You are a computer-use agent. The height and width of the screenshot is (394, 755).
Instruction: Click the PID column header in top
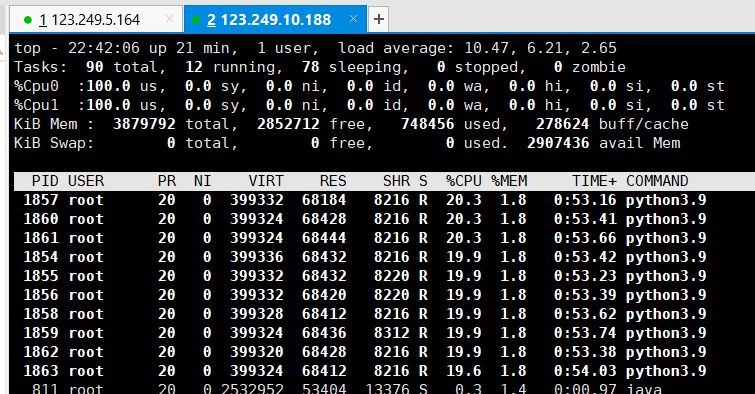(x=45, y=181)
